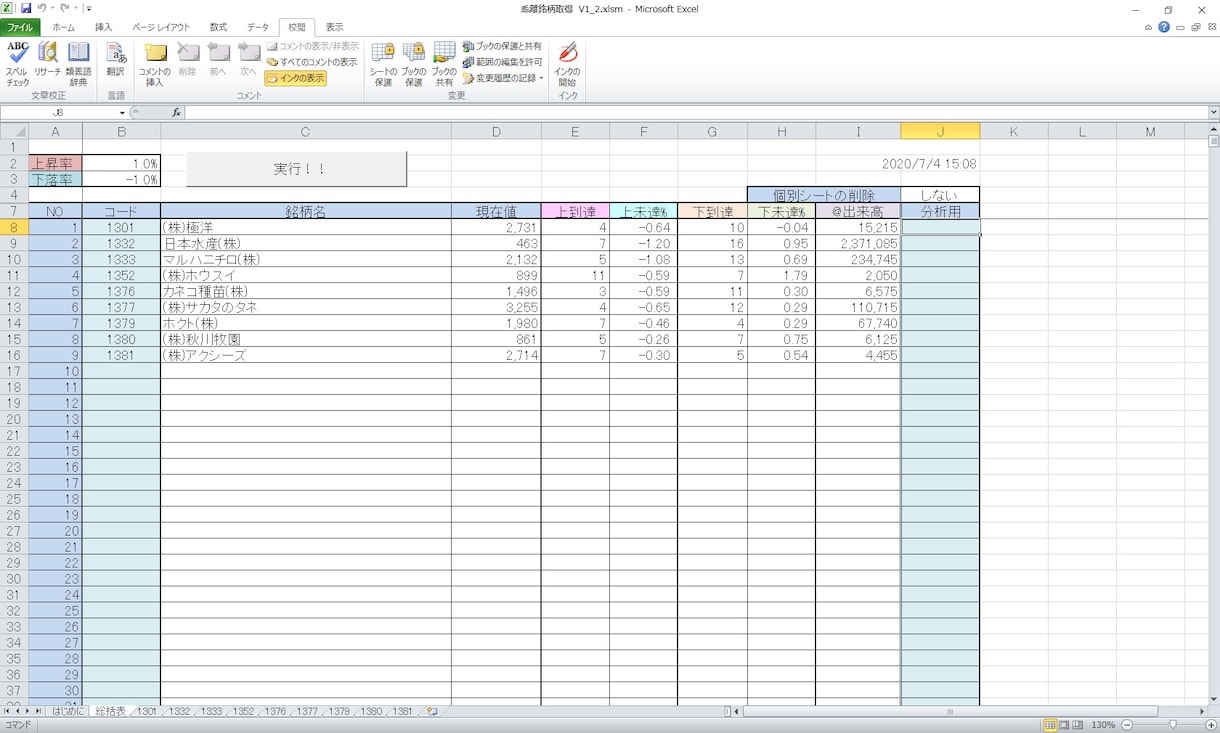The image size is (1220, 733).
Task: Click the 上昇率 value cell showing 1.0%
Action: (121, 164)
